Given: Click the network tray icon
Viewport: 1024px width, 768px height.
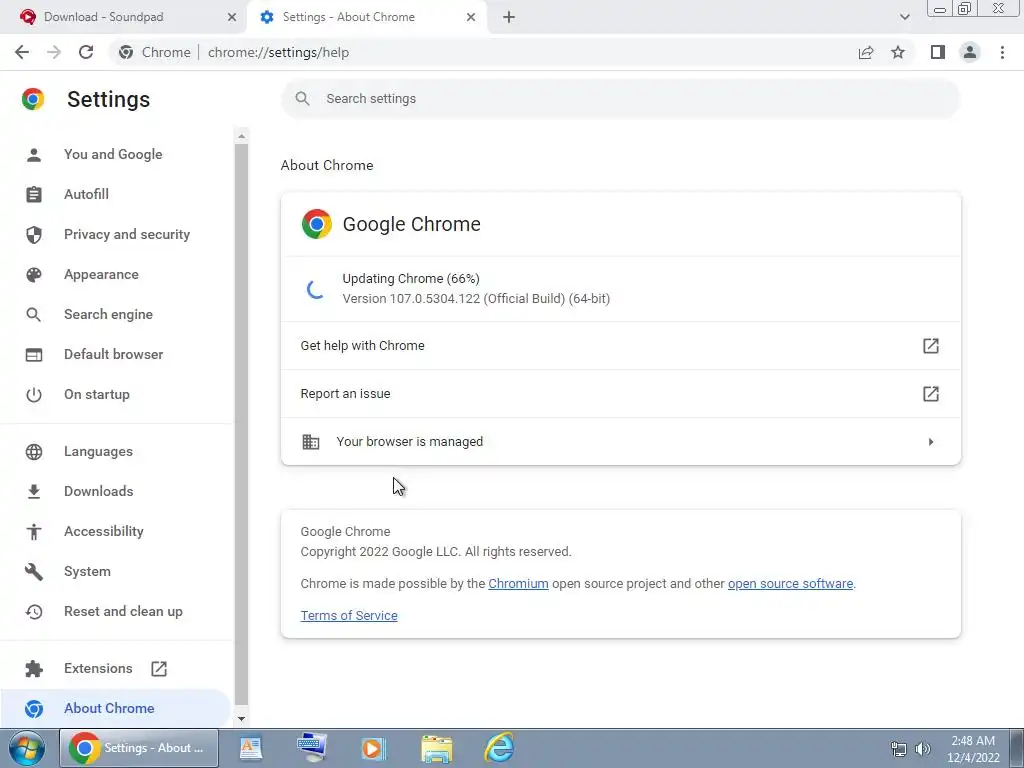Looking at the screenshot, I should (x=899, y=749).
